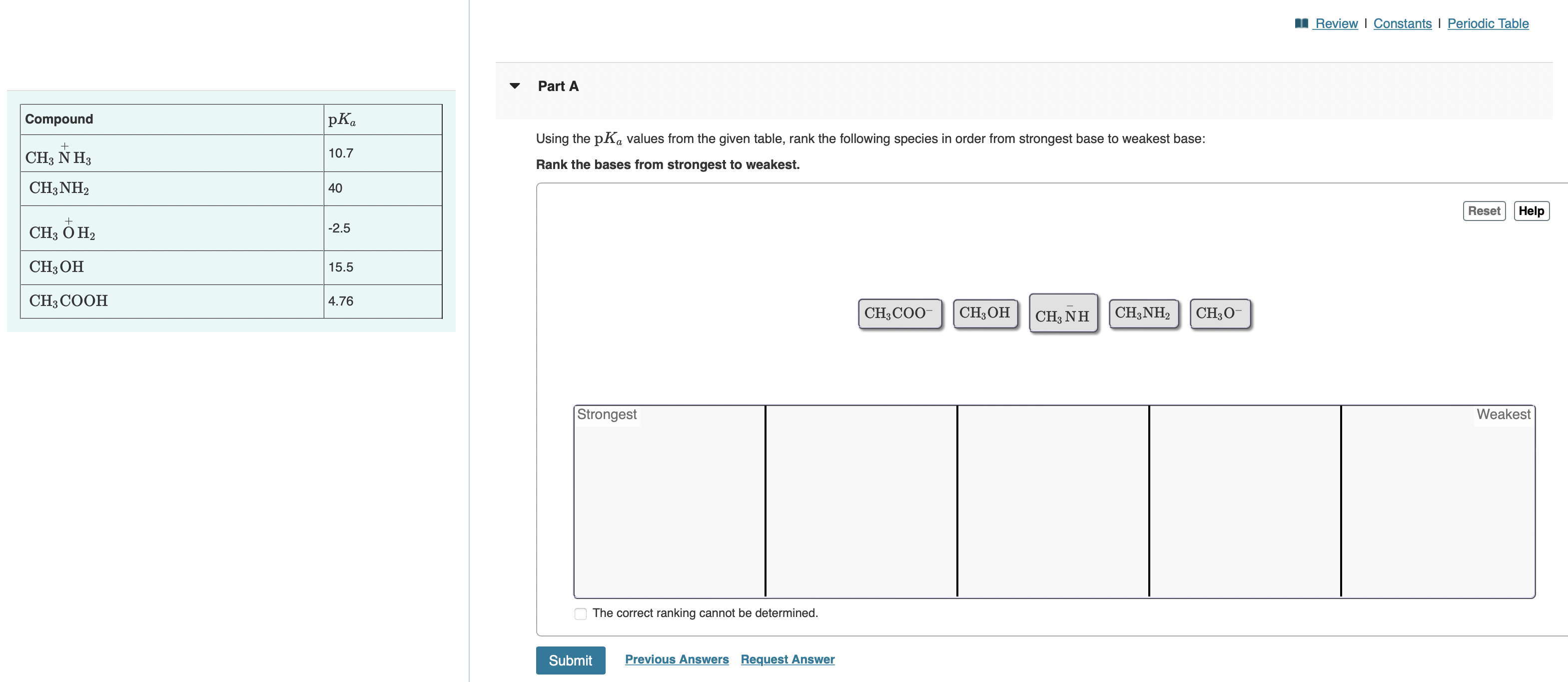Select the CH3O- species tile

(x=1219, y=313)
